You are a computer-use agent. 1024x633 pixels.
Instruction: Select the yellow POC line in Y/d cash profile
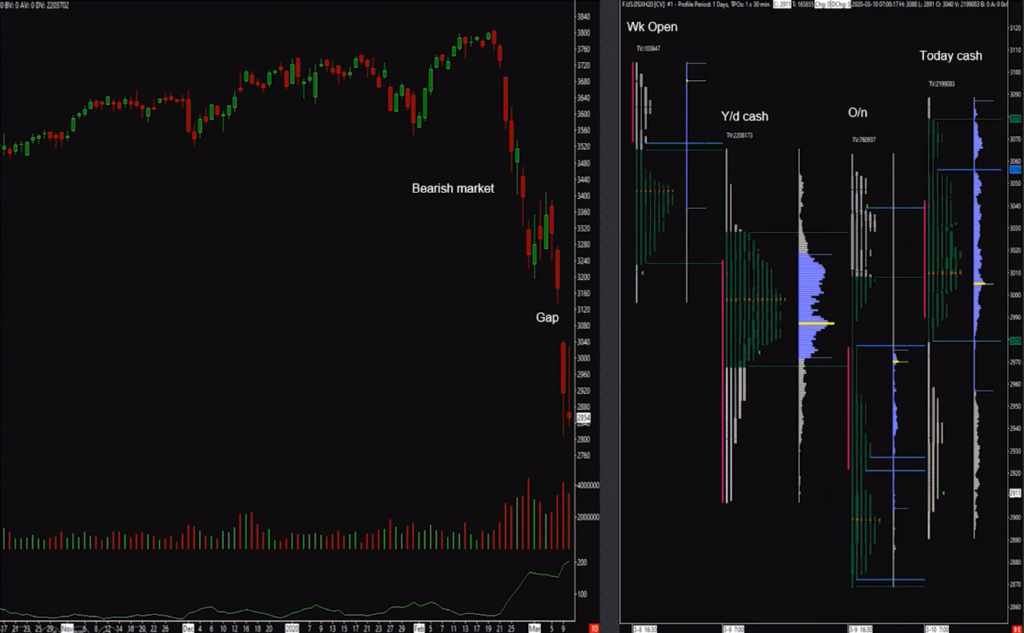click(816, 323)
